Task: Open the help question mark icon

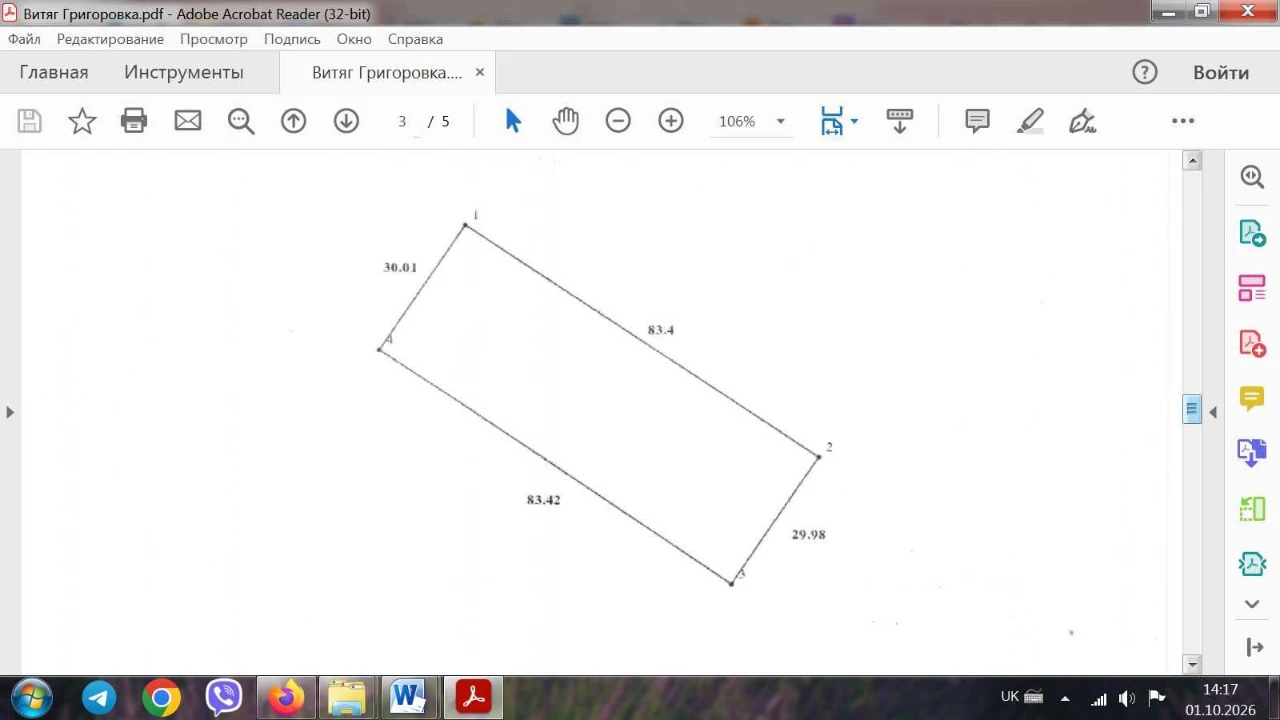Action: pos(1144,72)
